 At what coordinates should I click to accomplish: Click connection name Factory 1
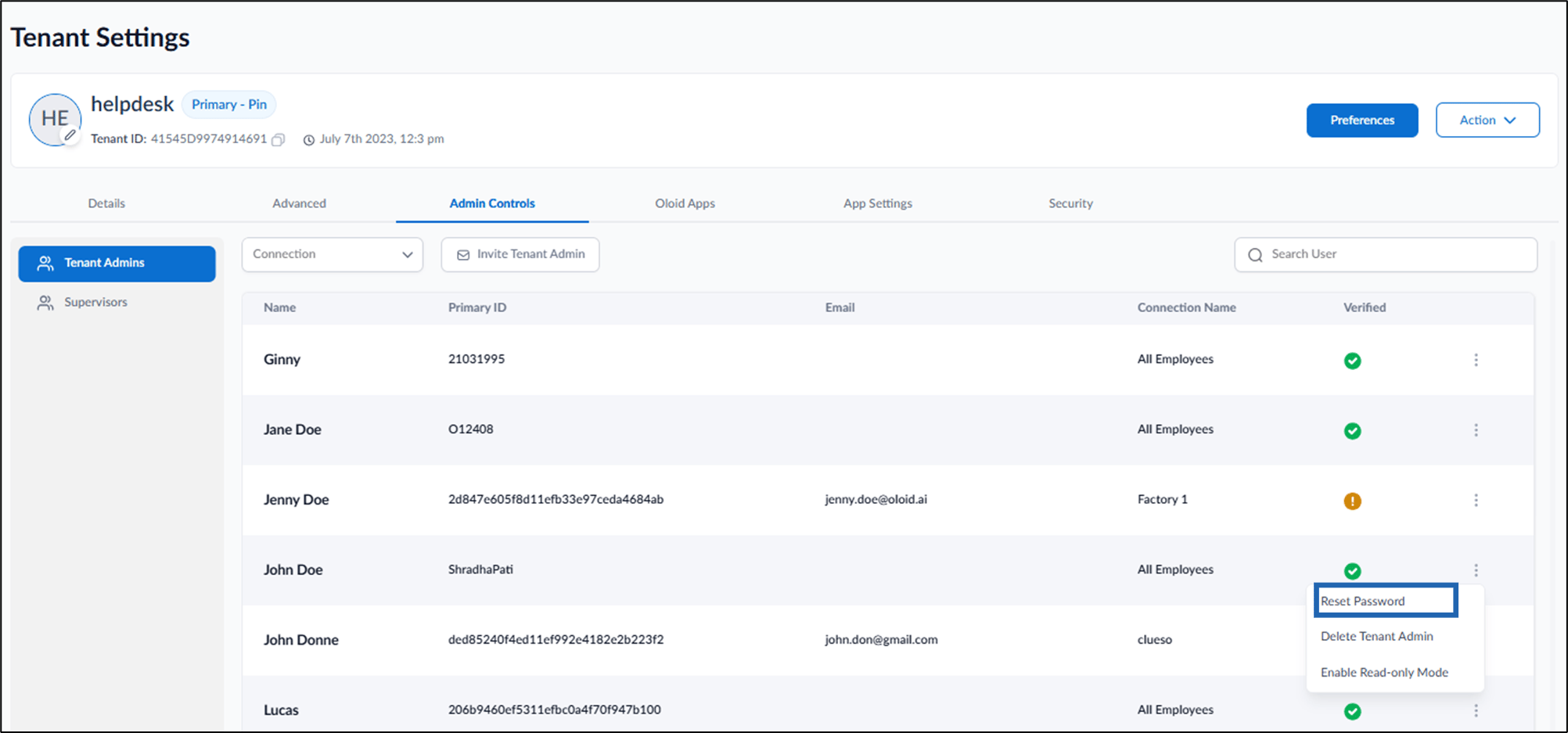pos(1163,499)
